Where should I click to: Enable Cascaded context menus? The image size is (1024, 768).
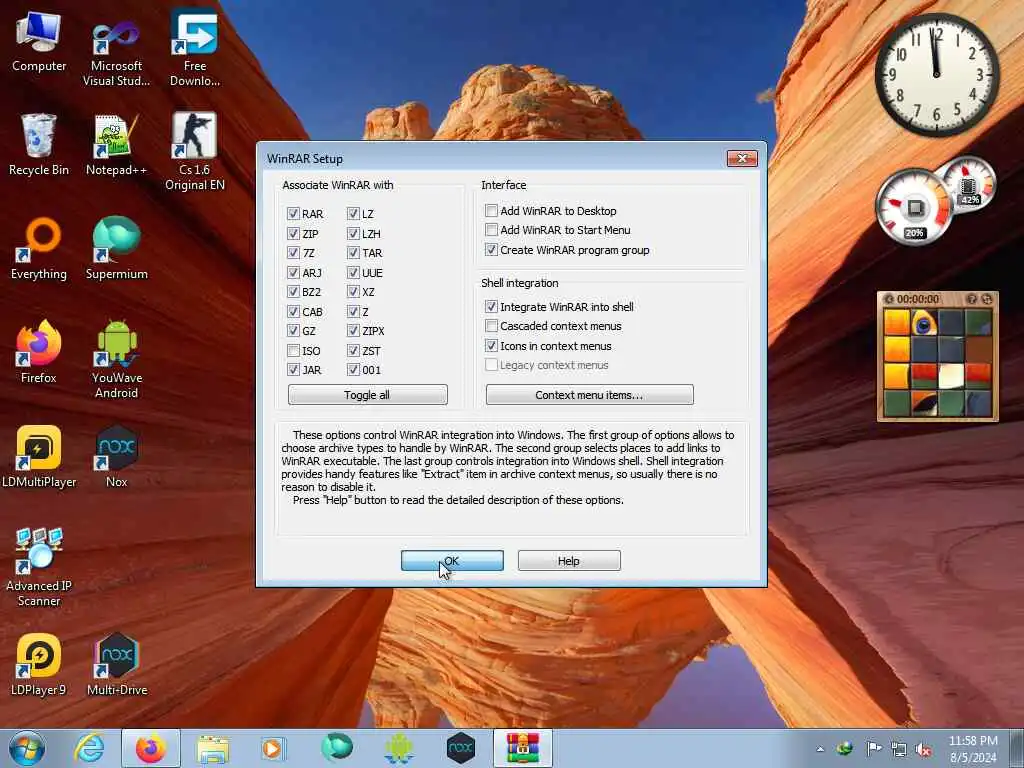click(491, 326)
